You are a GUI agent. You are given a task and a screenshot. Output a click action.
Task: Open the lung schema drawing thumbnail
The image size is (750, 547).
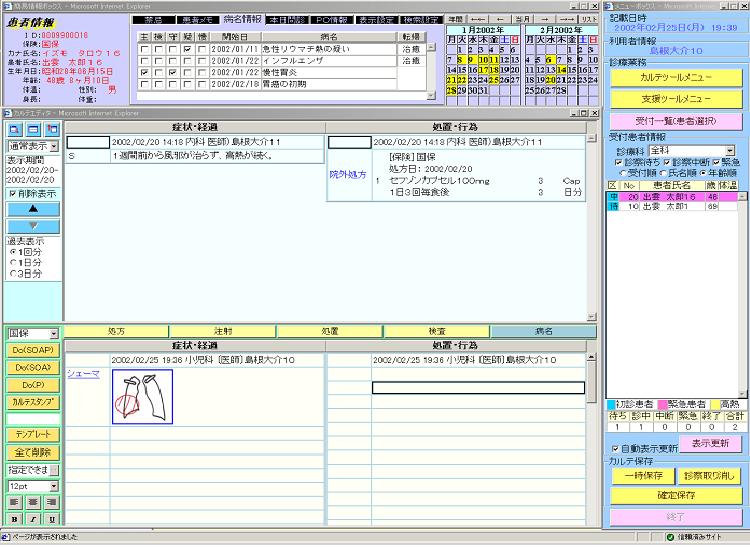pos(142,396)
